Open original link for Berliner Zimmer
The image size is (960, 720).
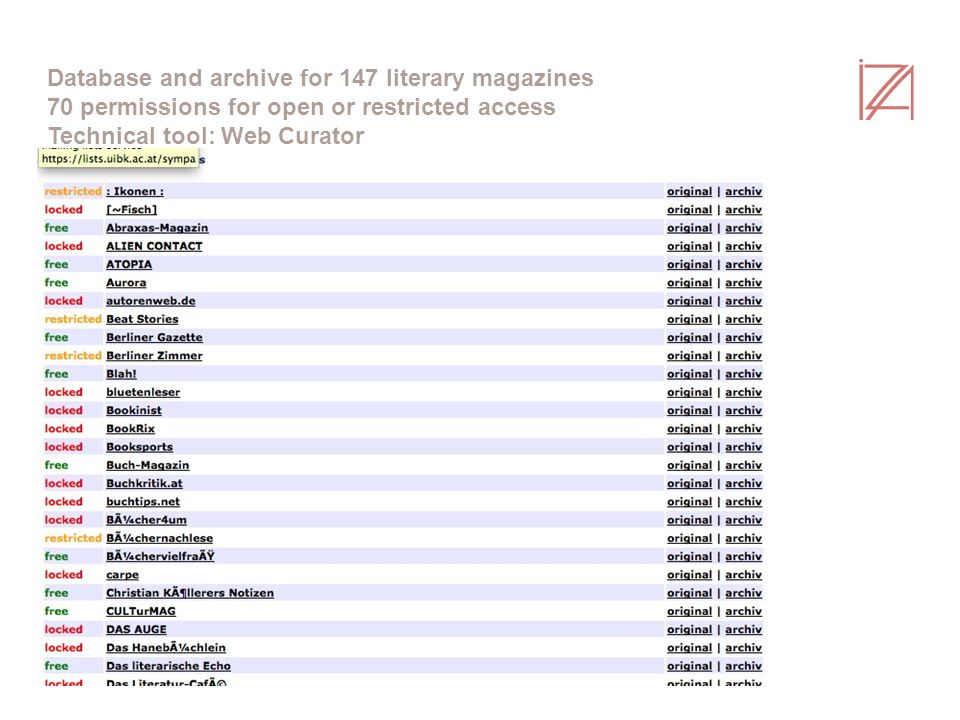tap(689, 356)
